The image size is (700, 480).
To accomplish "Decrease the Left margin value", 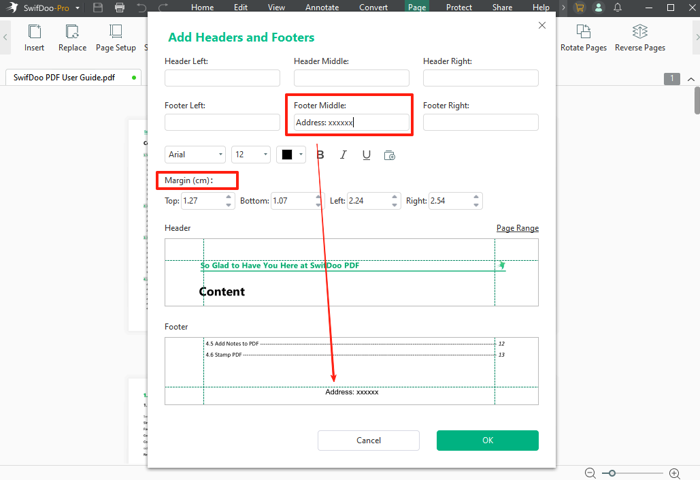I will (394, 205).
